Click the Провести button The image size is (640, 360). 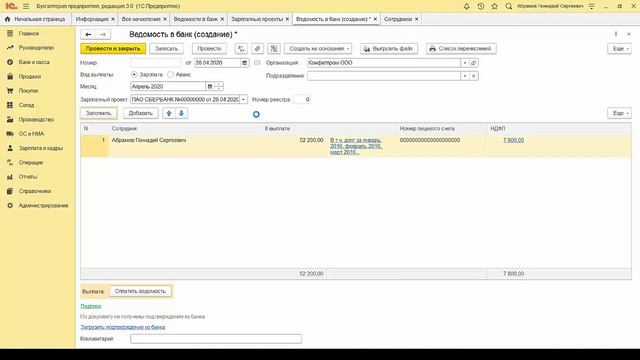pos(209,49)
